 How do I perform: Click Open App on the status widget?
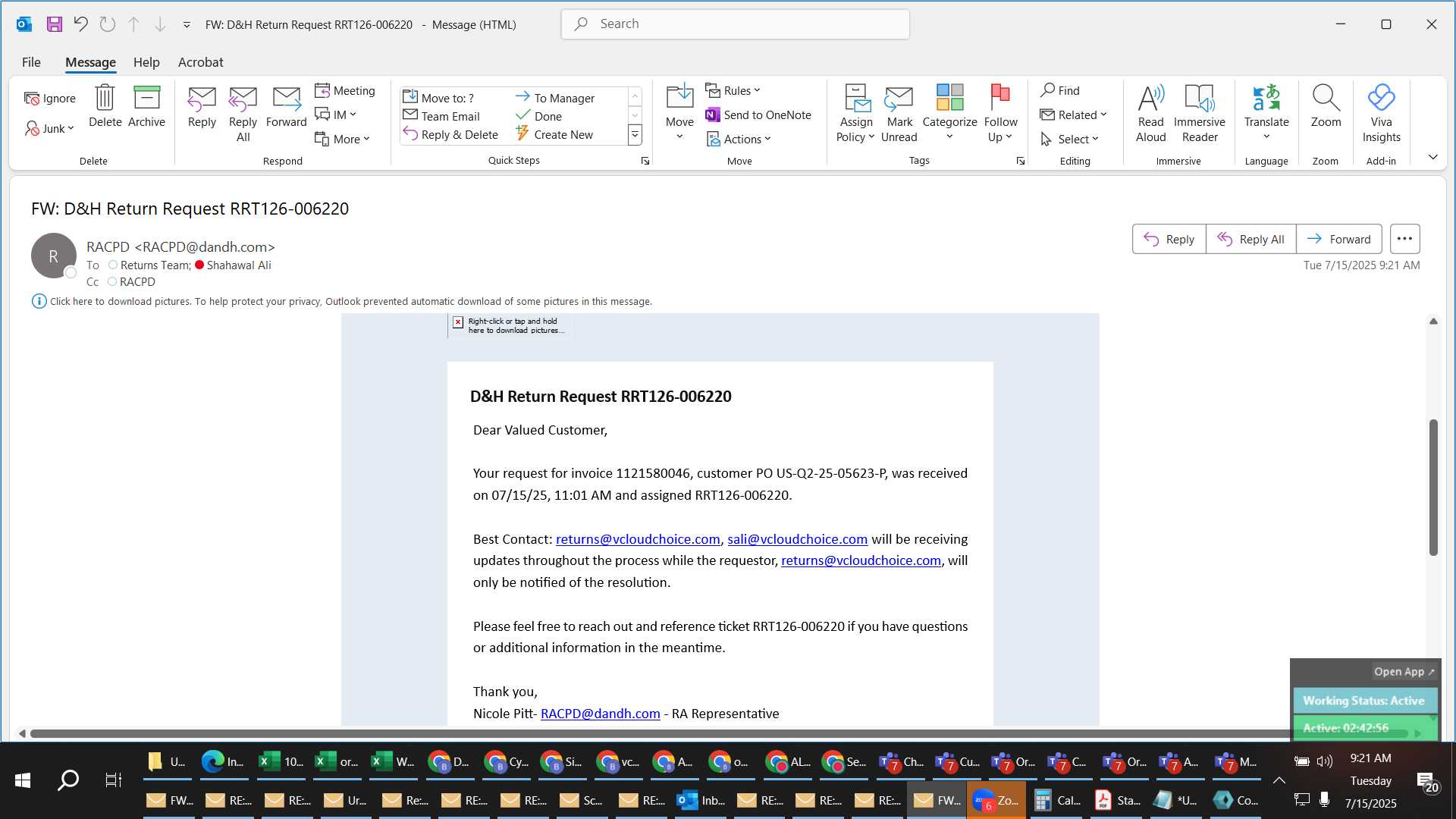coord(1404,672)
